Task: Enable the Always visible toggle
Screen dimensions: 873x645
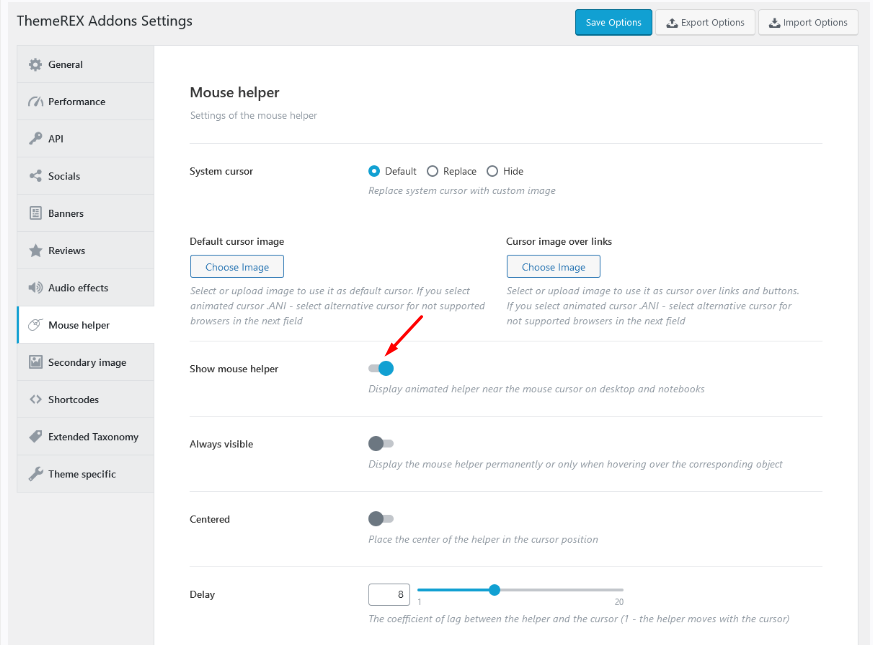Action: [x=381, y=443]
